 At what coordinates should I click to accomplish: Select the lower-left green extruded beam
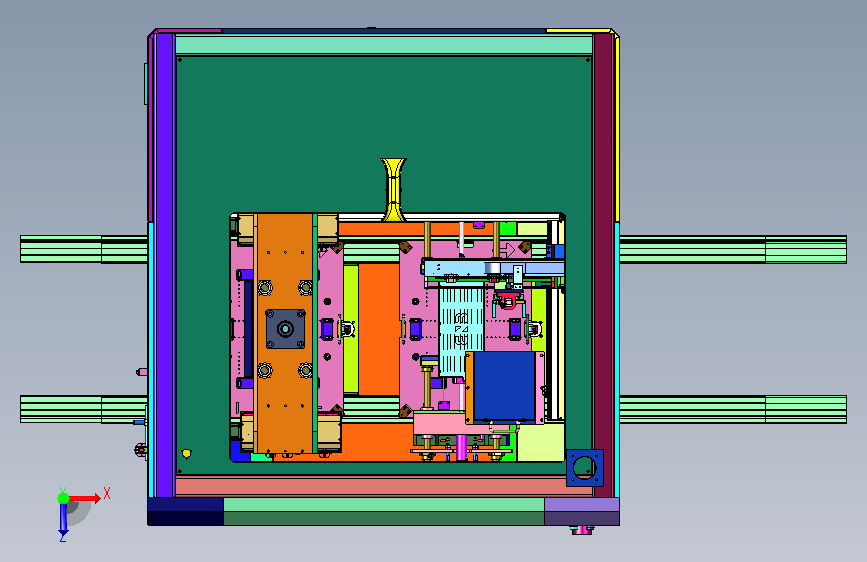(84, 409)
